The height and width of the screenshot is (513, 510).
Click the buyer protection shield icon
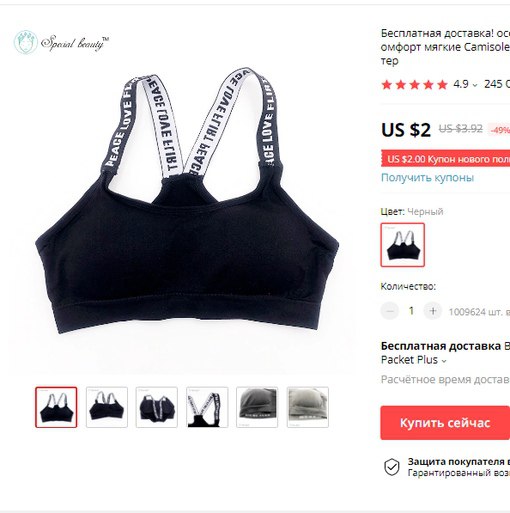click(392, 467)
